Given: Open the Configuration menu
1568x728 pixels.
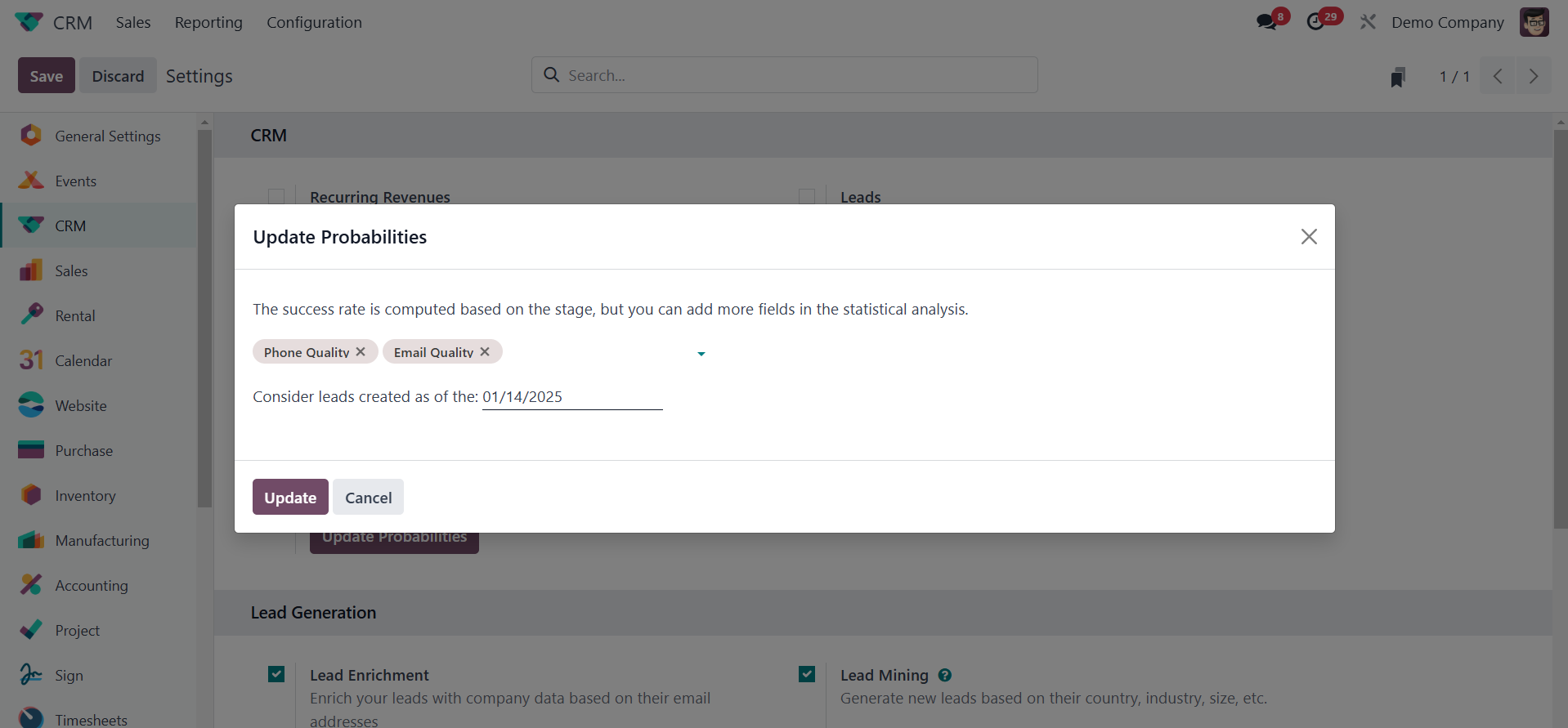Looking at the screenshot, I should click(314, 22).
